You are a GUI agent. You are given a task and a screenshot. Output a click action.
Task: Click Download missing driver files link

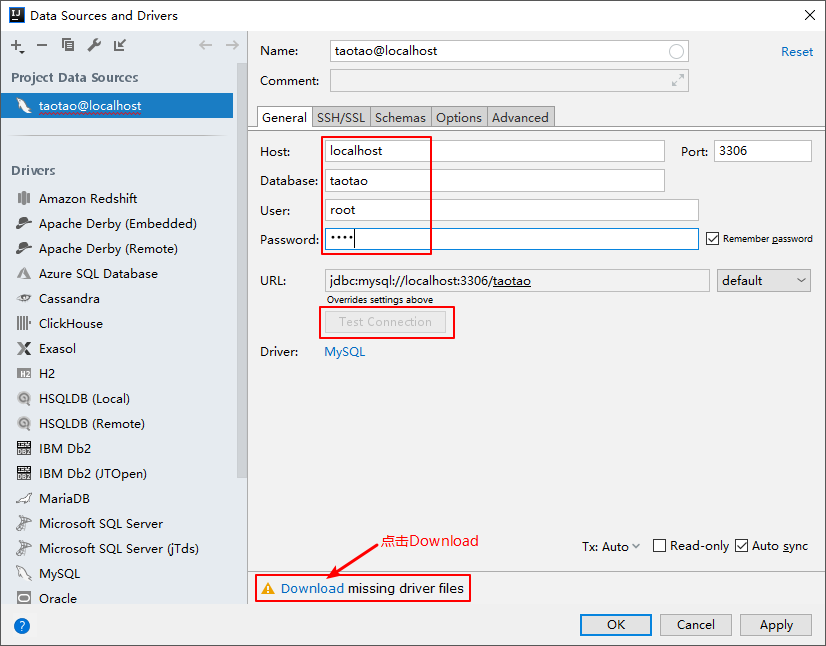point(312,589)
